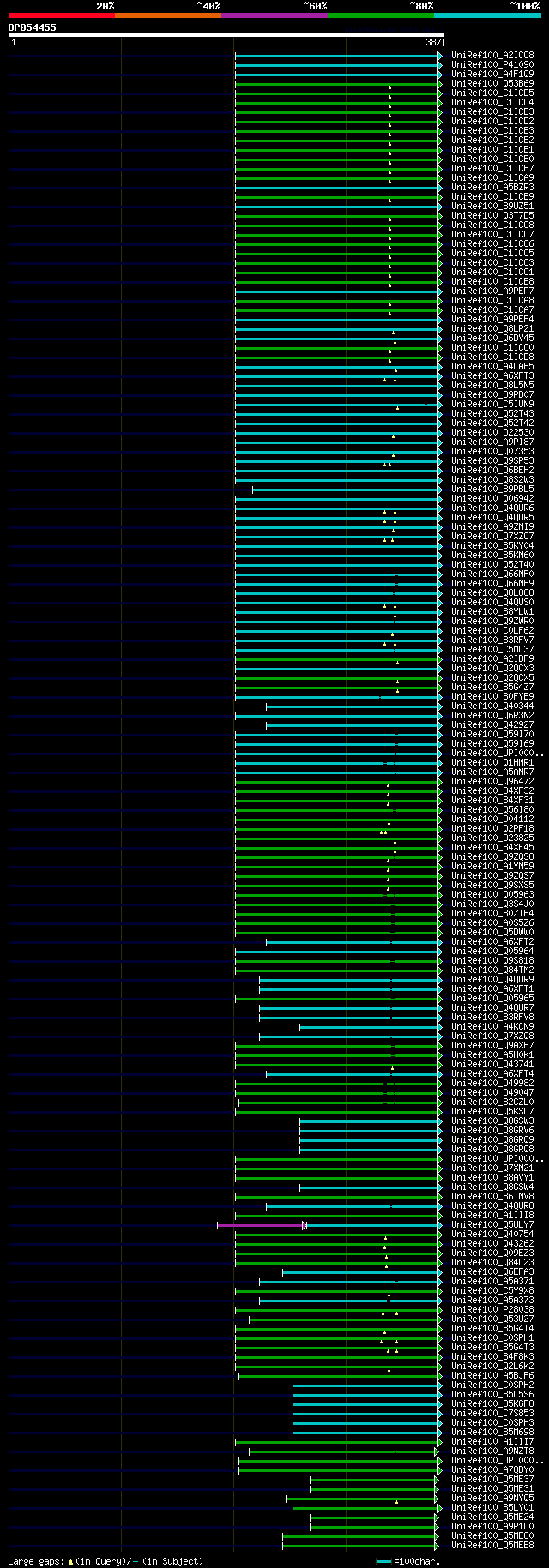Viewport: 549px width, 1568px height.
Task: Select the UniRef100_A9NZT8 label
Action: coord(492,1451)
